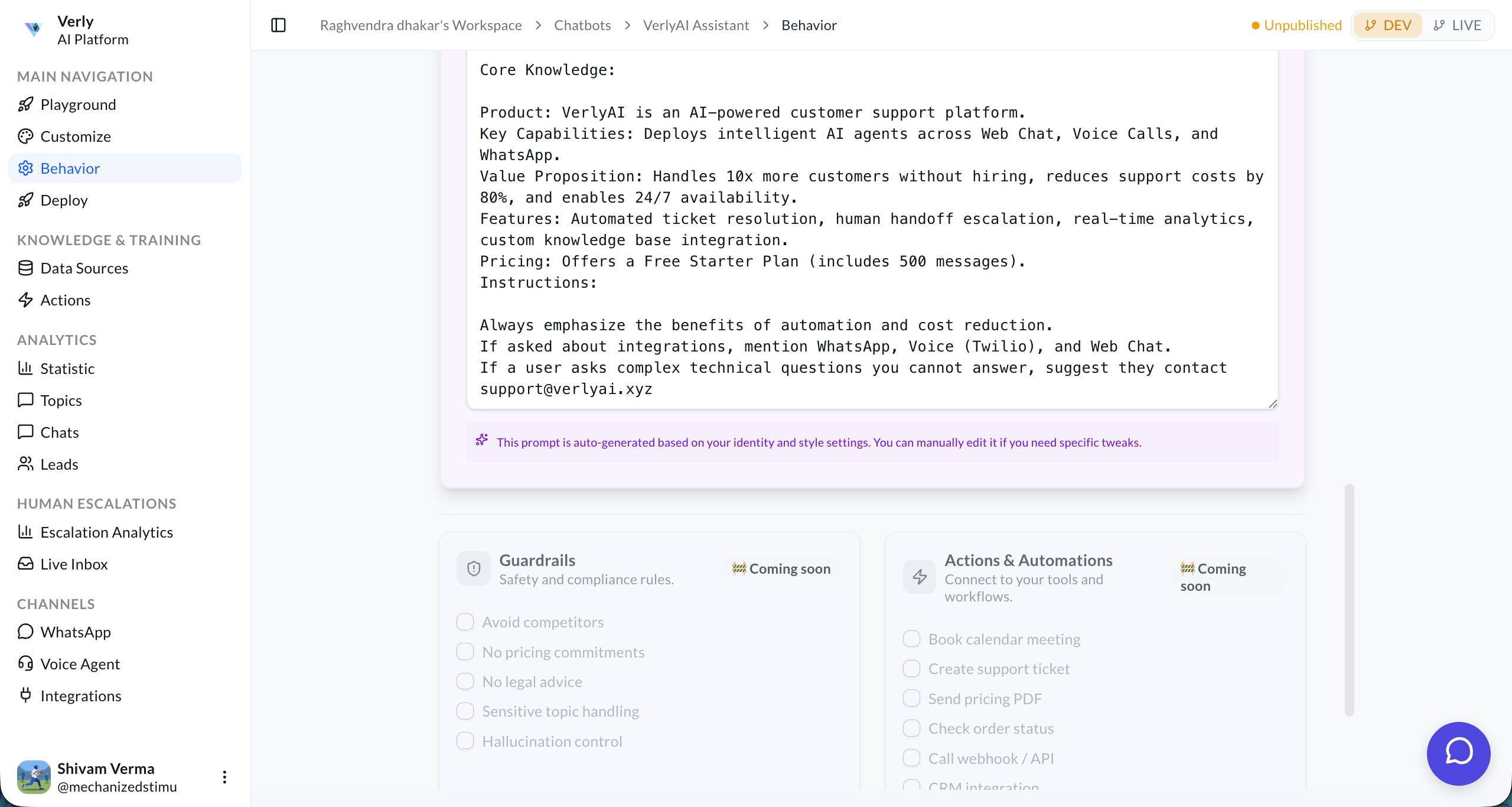
Task: Open the Shivam Verma account options menu
Action: [x=224, y=777]
